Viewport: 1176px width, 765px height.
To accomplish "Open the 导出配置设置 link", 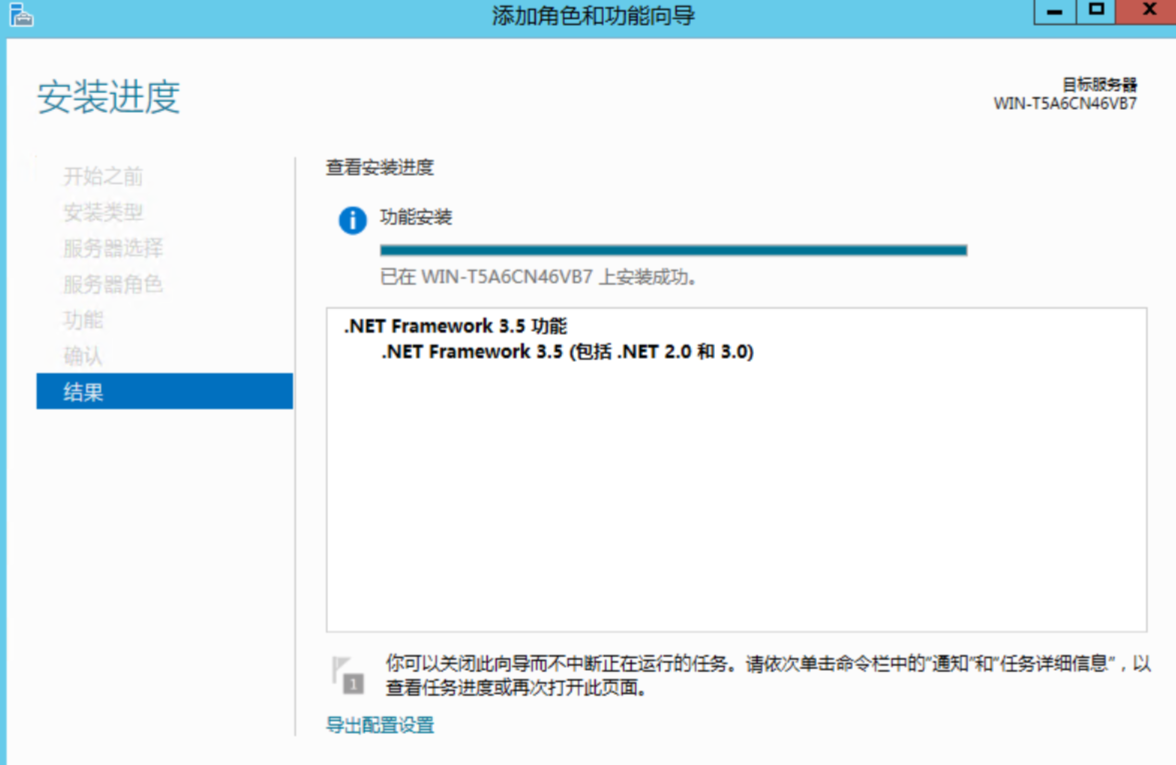I will click(x=380, y=726).
